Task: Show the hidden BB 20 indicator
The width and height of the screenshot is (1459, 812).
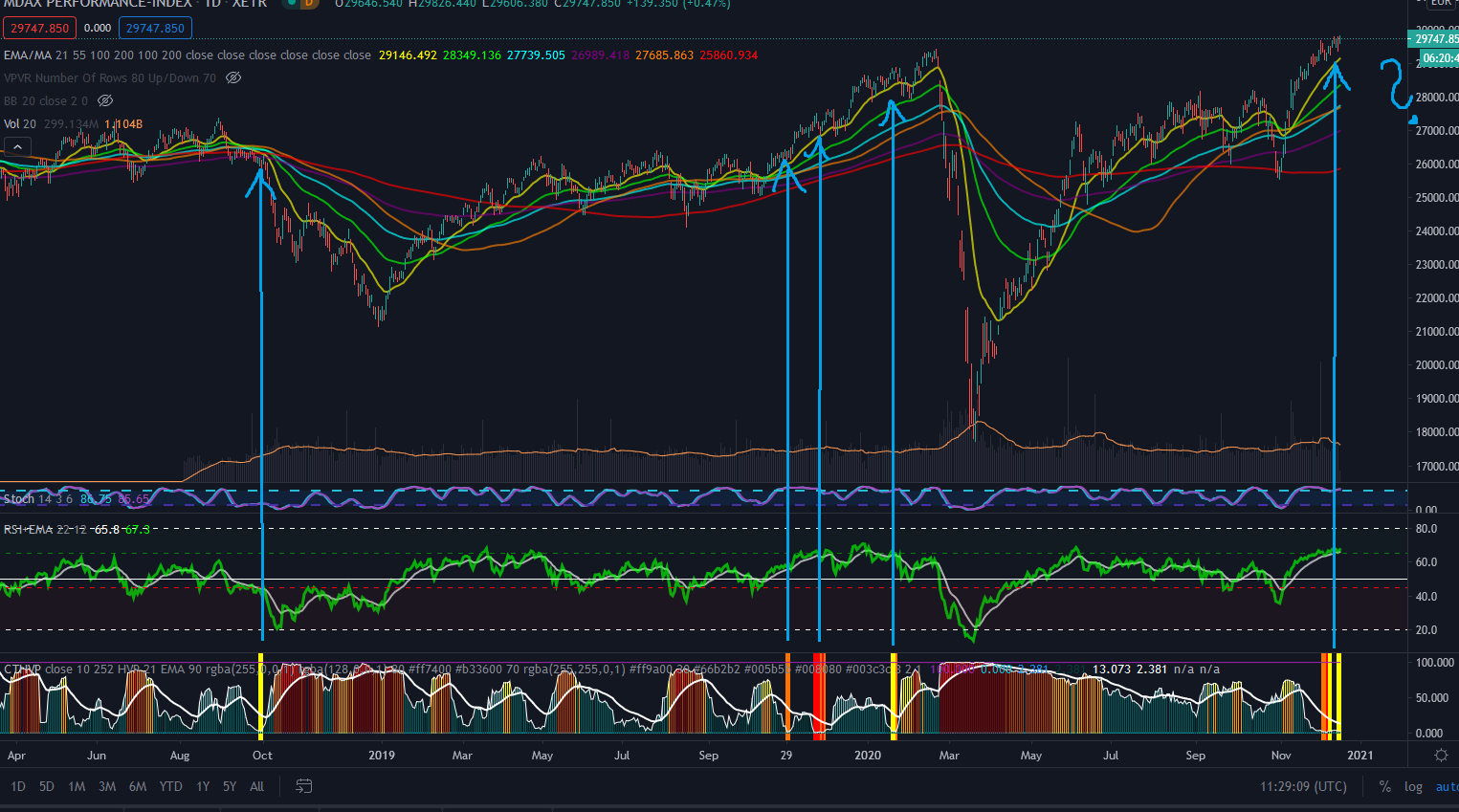Action: 105,100
